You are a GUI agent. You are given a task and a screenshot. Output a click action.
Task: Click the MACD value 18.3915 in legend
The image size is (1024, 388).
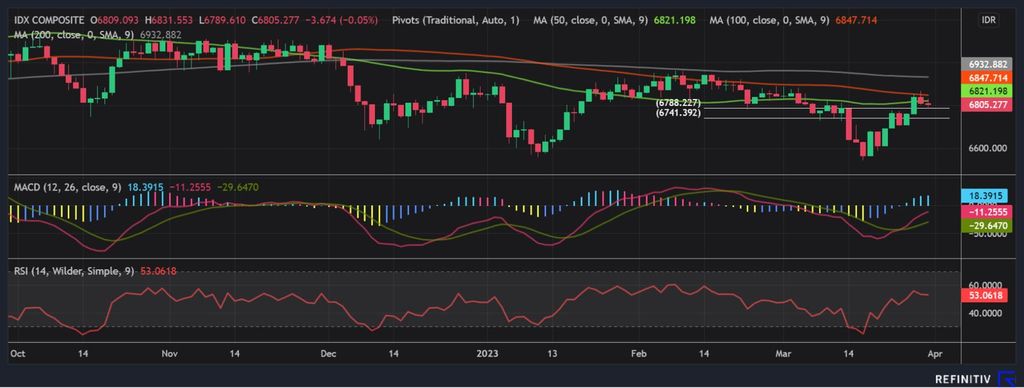(146, 187)
